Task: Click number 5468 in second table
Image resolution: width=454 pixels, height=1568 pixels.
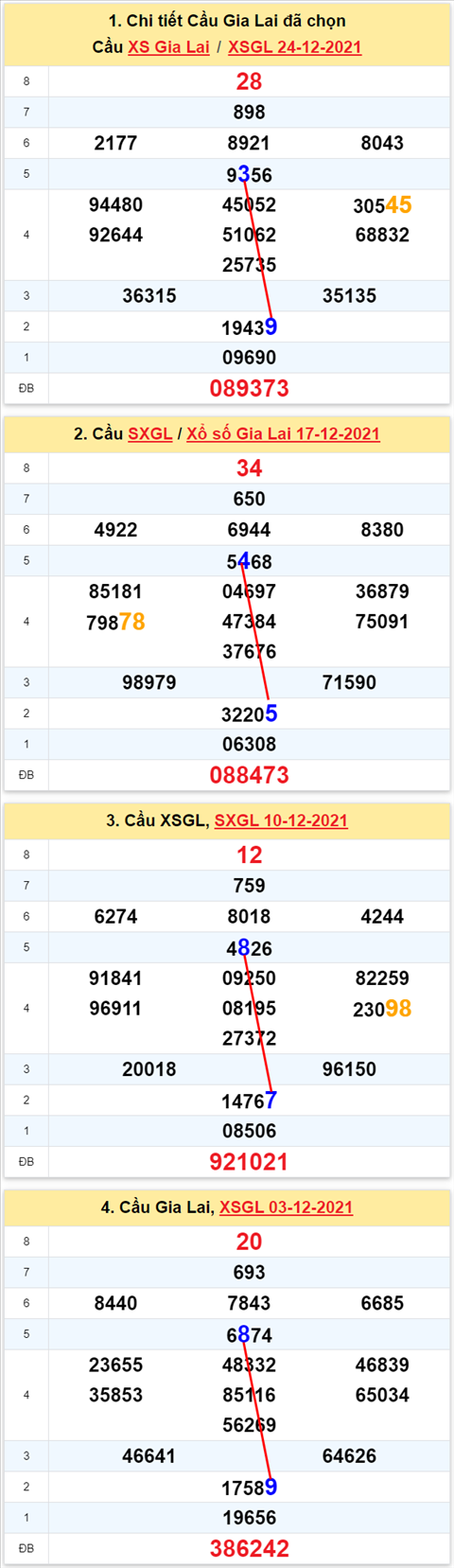Action: [249, 562]
